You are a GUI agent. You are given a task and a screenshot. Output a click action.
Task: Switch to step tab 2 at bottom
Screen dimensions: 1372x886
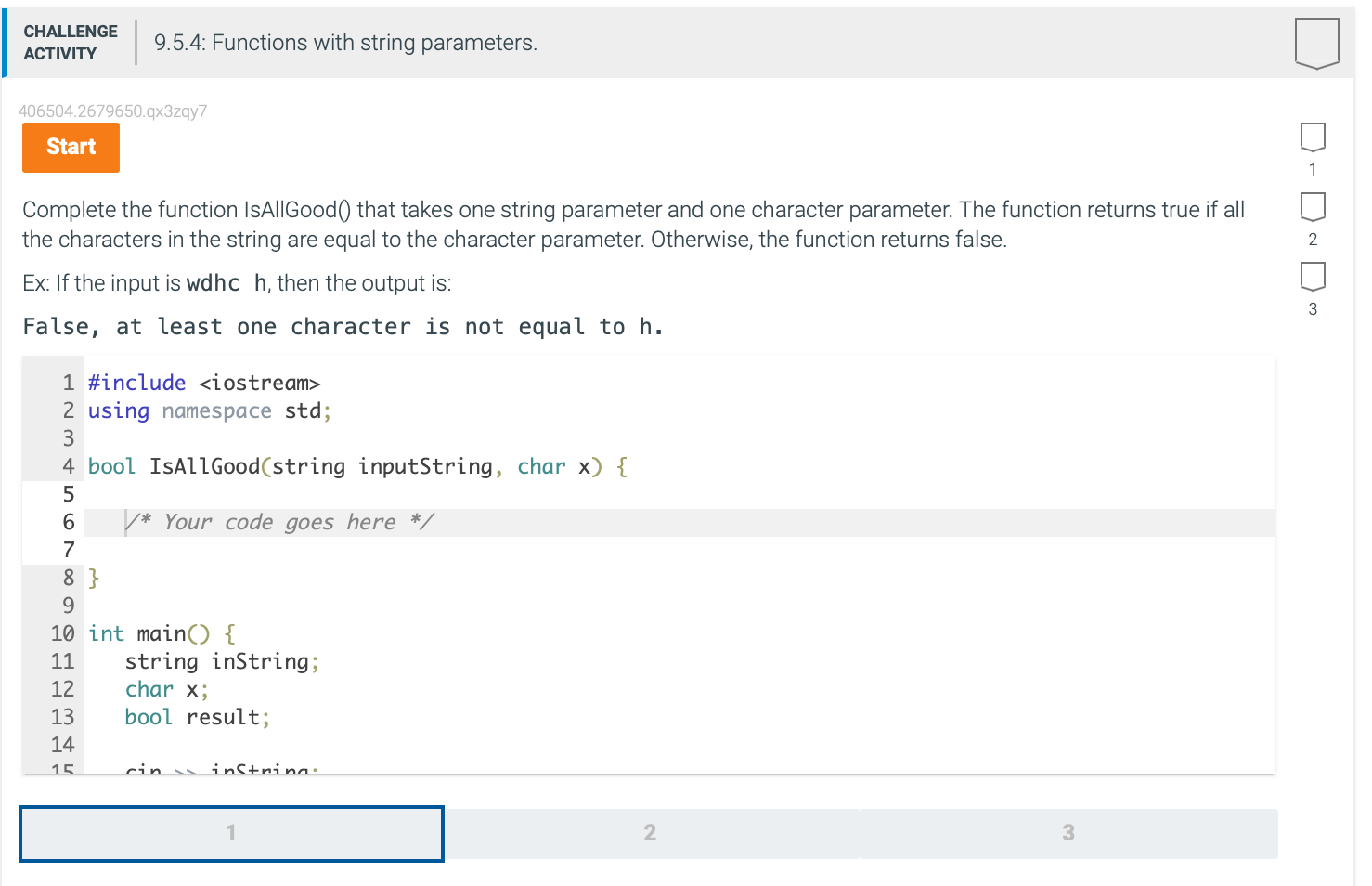649,833
